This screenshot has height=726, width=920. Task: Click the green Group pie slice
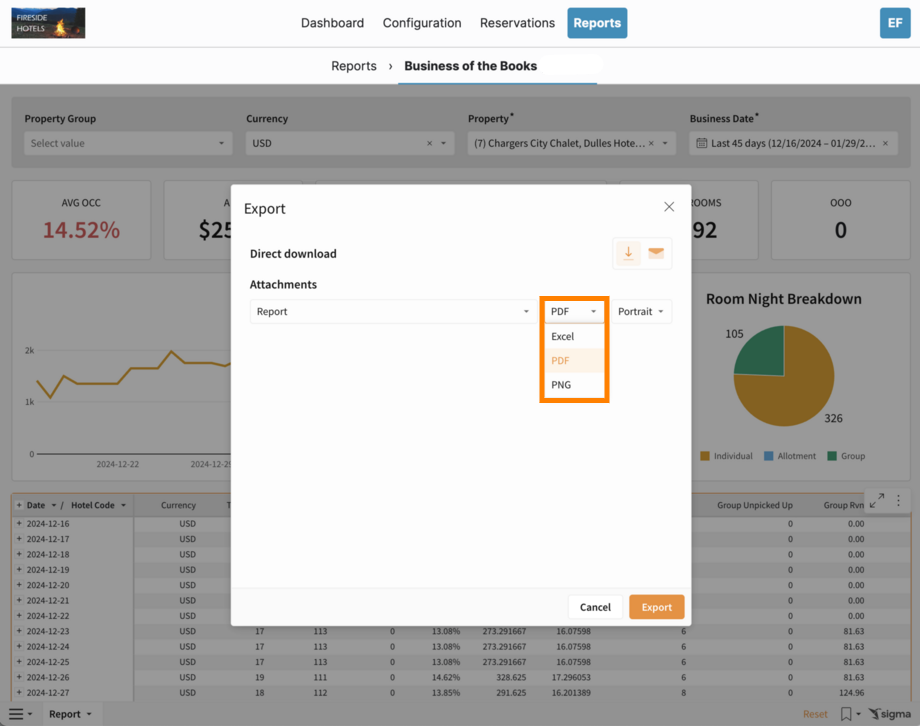765,354
